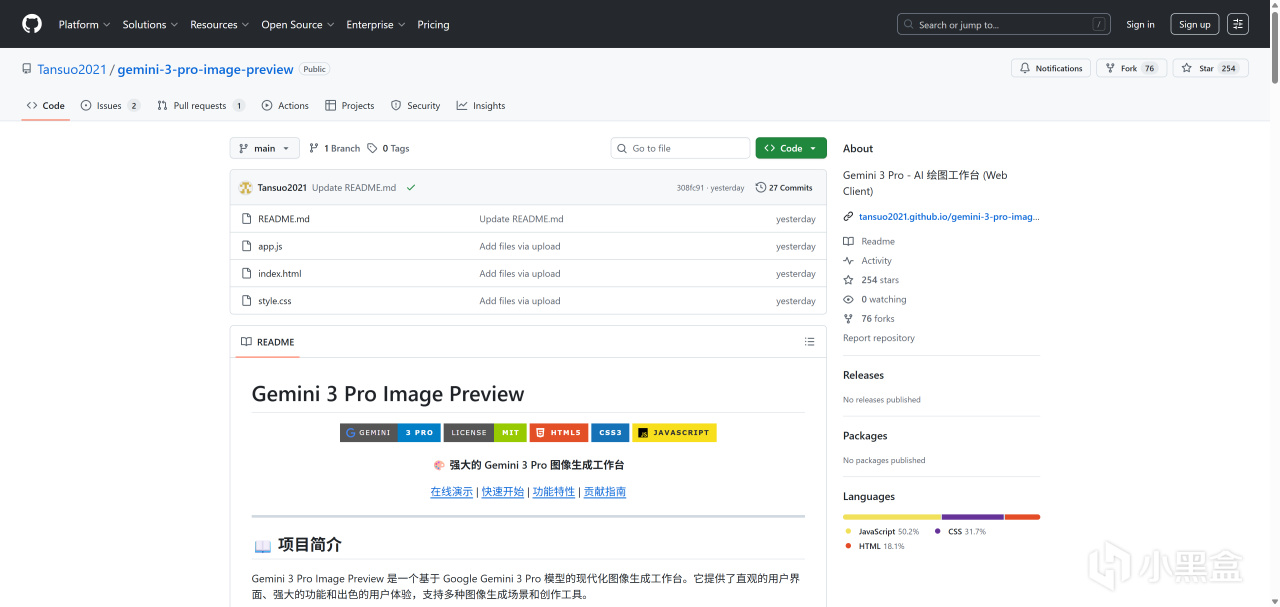Screen dimensions: 1280x607
Task: Switch to the Issues tab
Action: tap(110, 105)
